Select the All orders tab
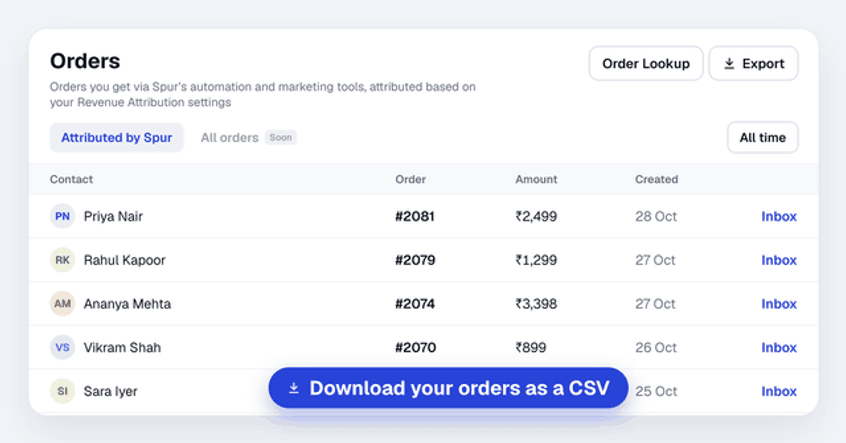 (x=230, y=138)
